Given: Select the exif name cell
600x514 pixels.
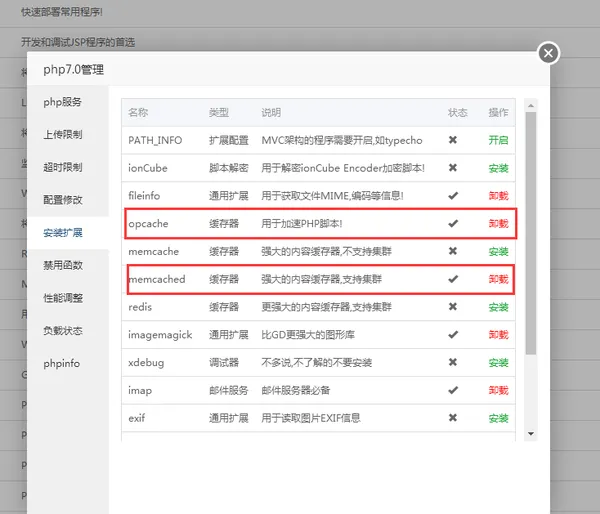Looking at the screenshot, I should [137, 418].
